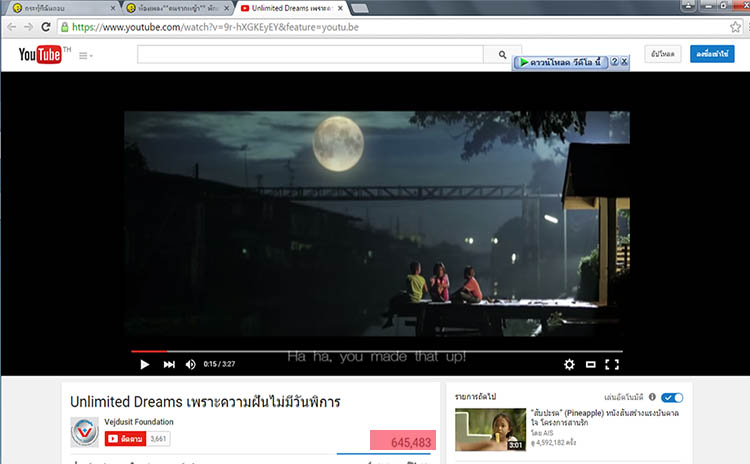Open video settings gear
This screenshot has height=464, width=750.
pyautogui.click(x=569, y=365)
